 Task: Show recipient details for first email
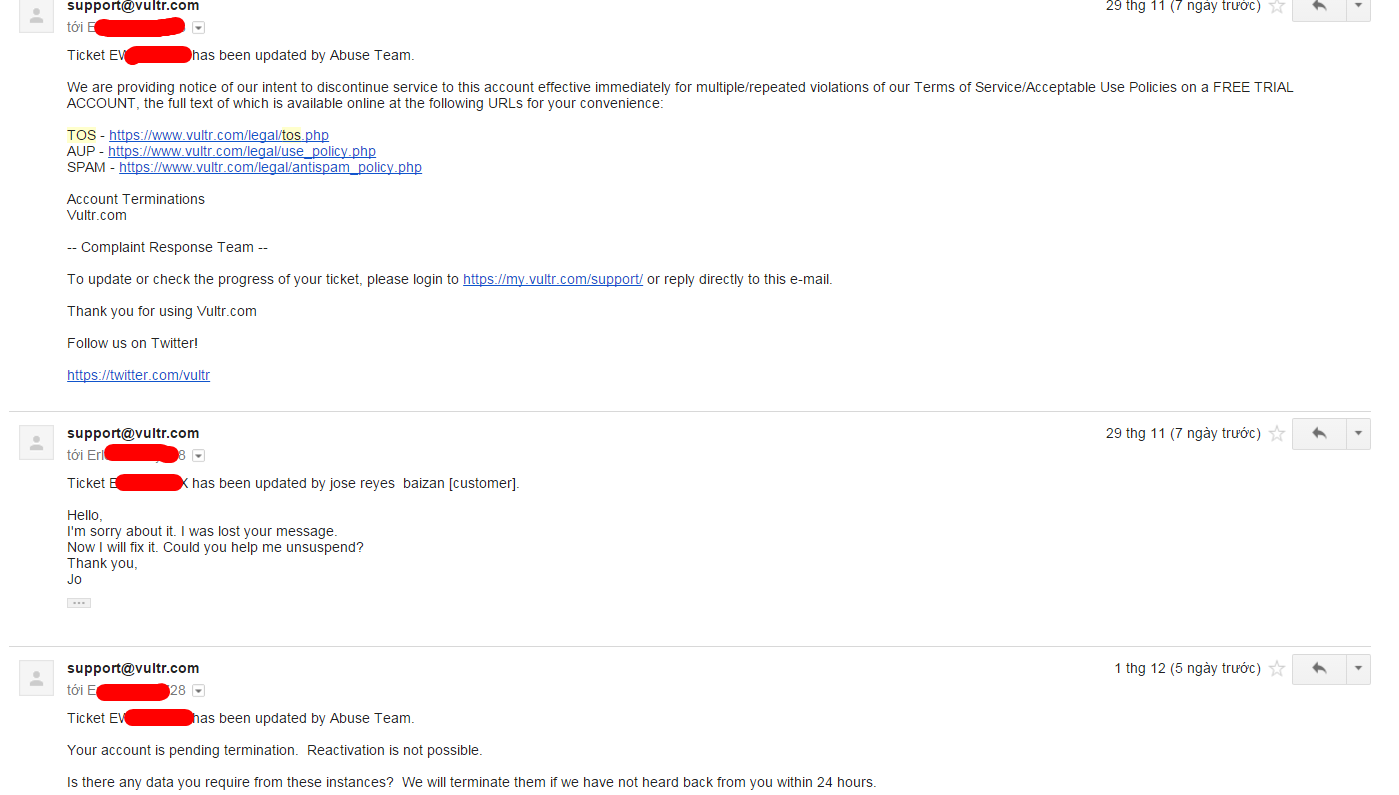tap(198, 27)
